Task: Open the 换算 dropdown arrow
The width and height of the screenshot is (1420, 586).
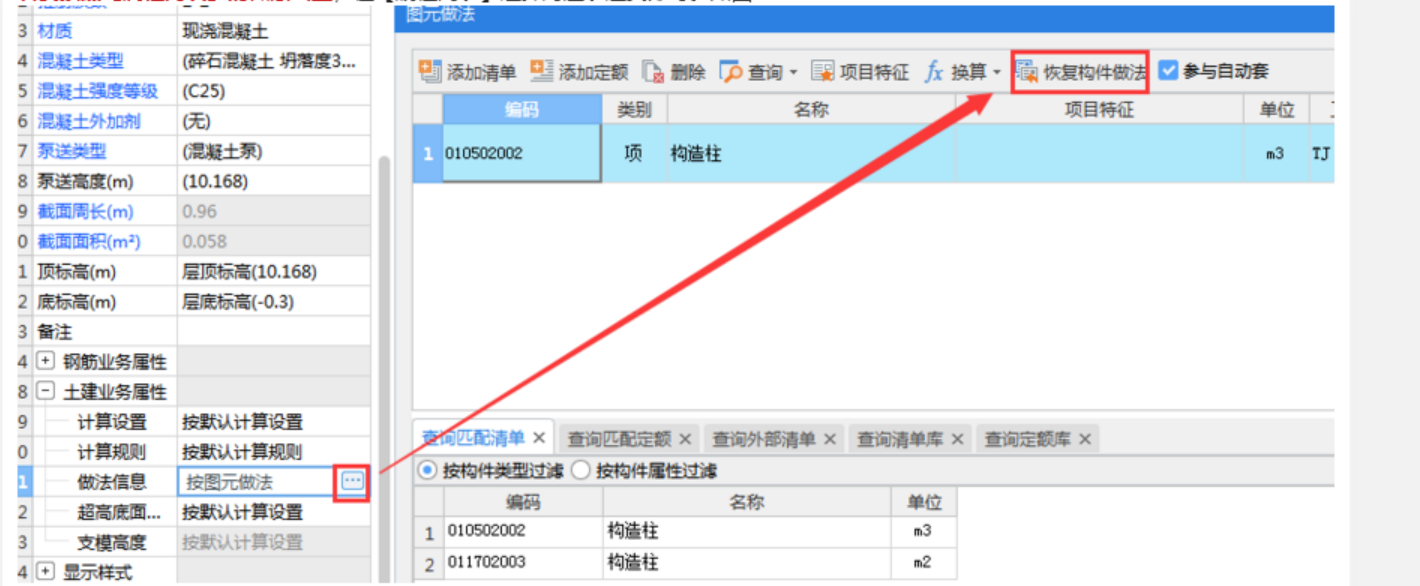Action: pyautogui.click(x=996, y=73)
